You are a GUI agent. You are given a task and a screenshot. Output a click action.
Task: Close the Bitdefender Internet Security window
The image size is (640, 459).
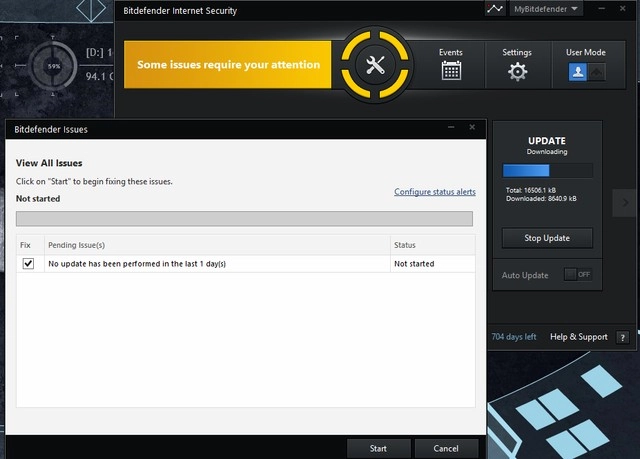(x=622, y=9)
